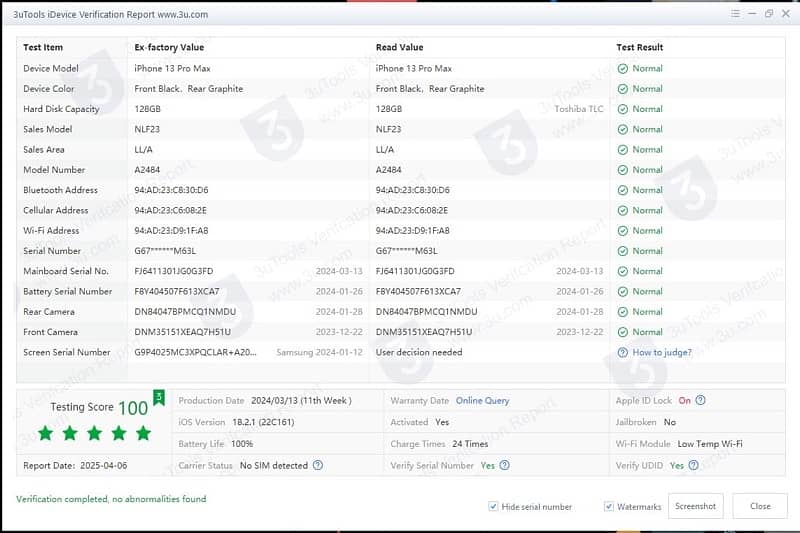Click the question icon before How to judge
Screen dimensions: 800x533
623,352
